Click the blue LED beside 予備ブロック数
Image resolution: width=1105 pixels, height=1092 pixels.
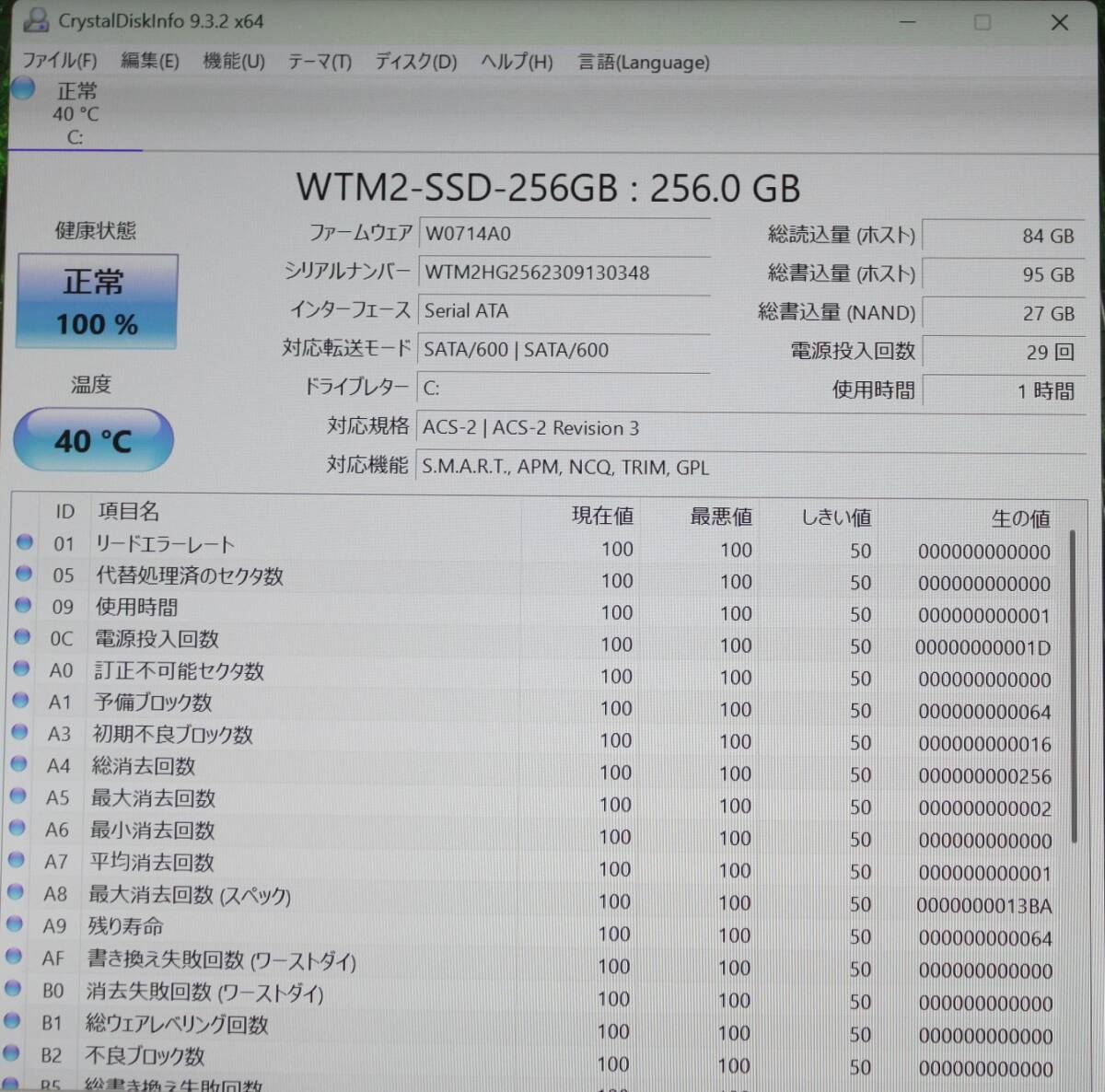24,701
